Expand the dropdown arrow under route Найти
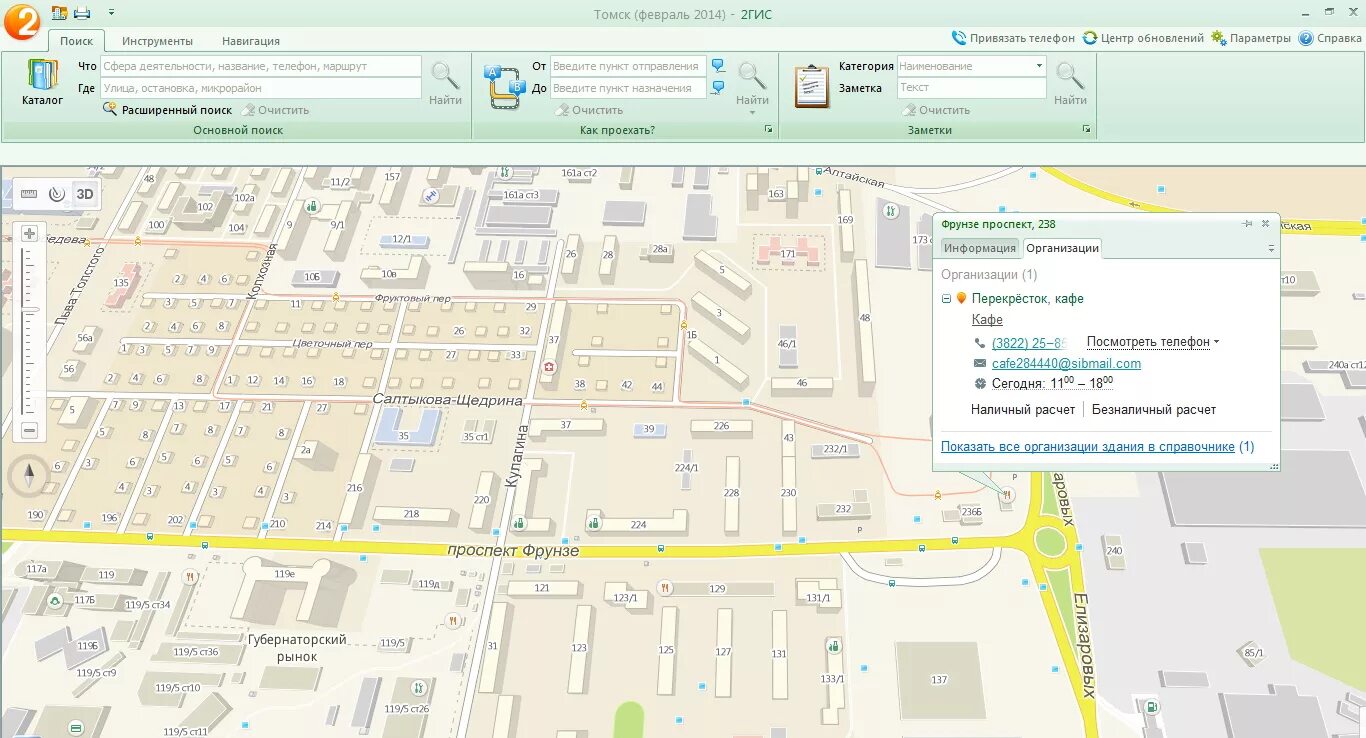The image size is (1366, 738). (753, 112)
